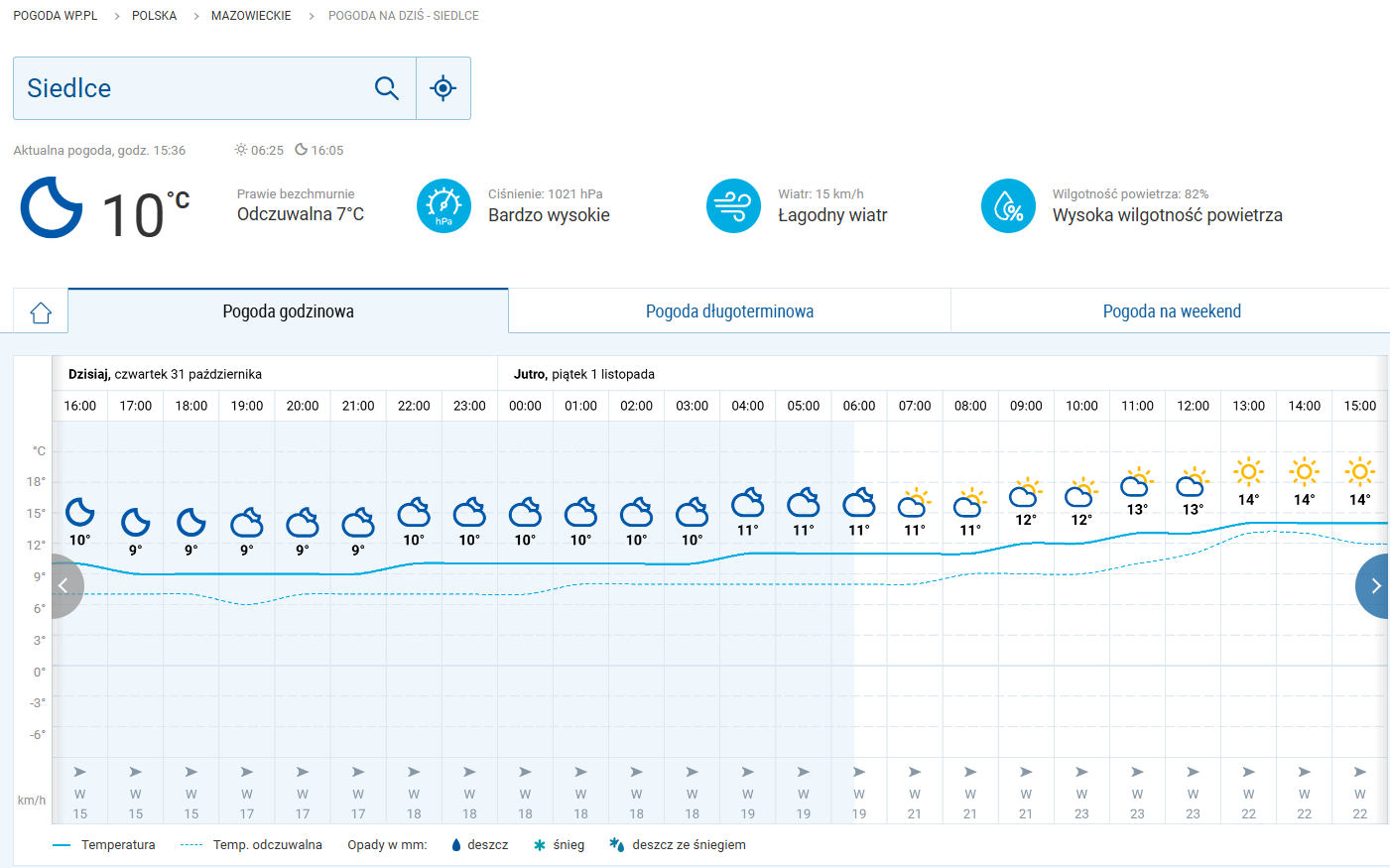Click the moon icon at 17:00
The height and width of the screenshot is (868, 1390).
(x=136, y=522)
